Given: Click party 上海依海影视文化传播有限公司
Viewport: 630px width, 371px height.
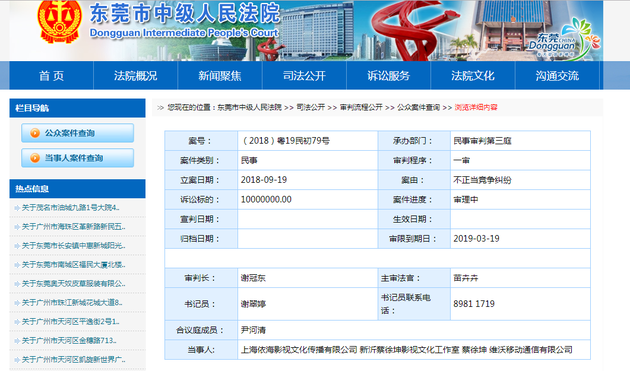Looking at the screenshot, I should 299,350.
